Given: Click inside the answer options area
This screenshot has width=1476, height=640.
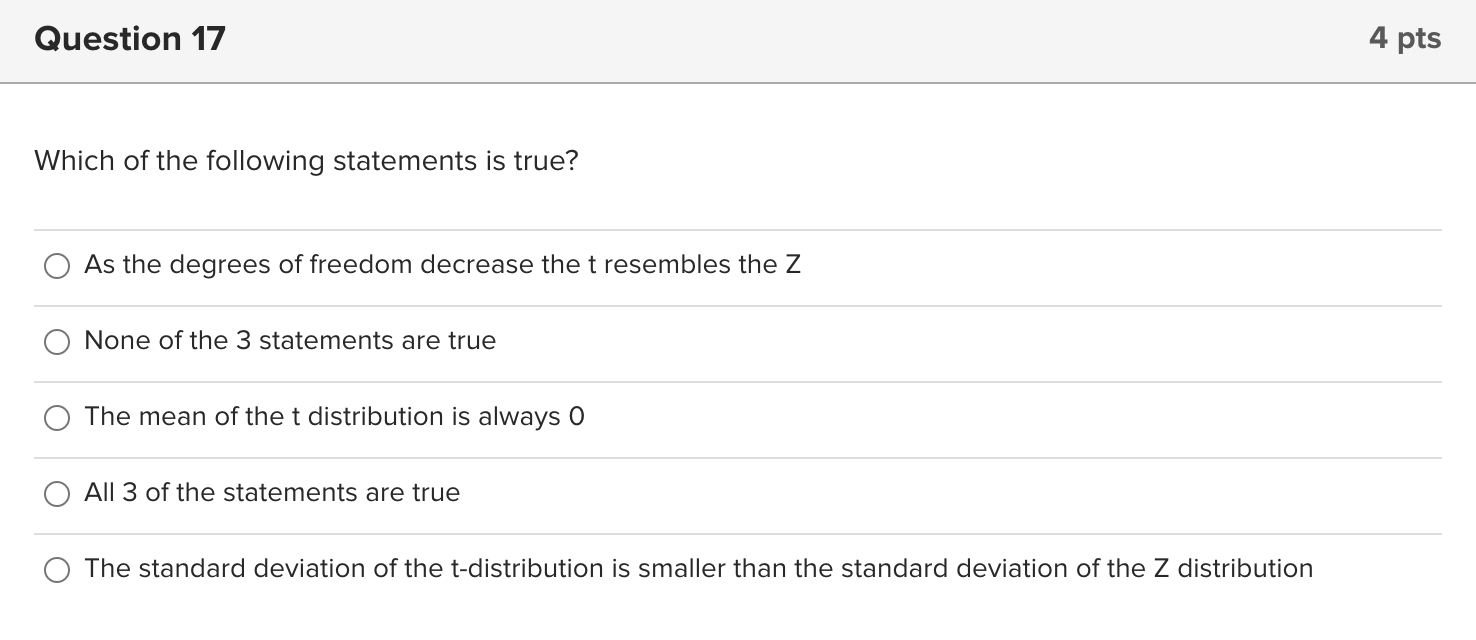Looking at the screenshot, I should point(738,420).
